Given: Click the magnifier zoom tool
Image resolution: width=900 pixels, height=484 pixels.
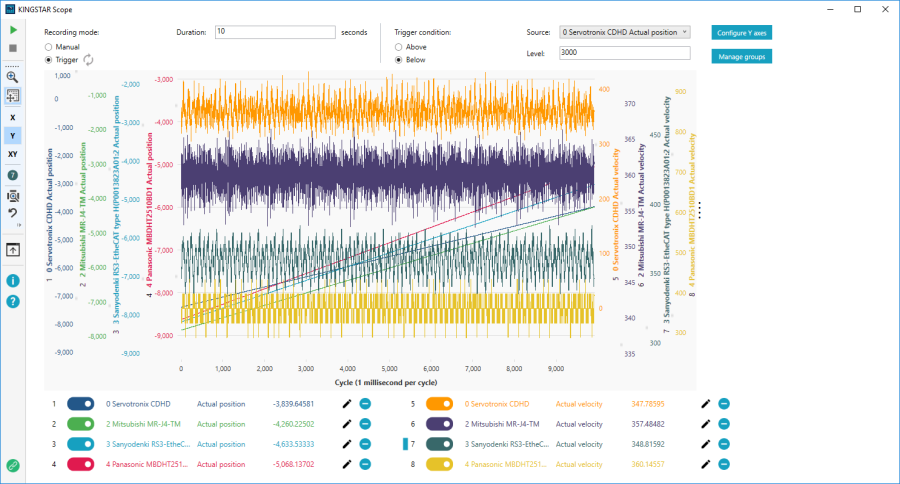Looking at the screenshot, I should pyautogui.click(x=13, y=76).
